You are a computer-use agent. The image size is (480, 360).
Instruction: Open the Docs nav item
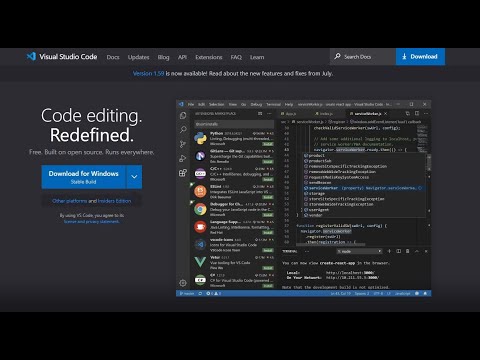[113, 57]
